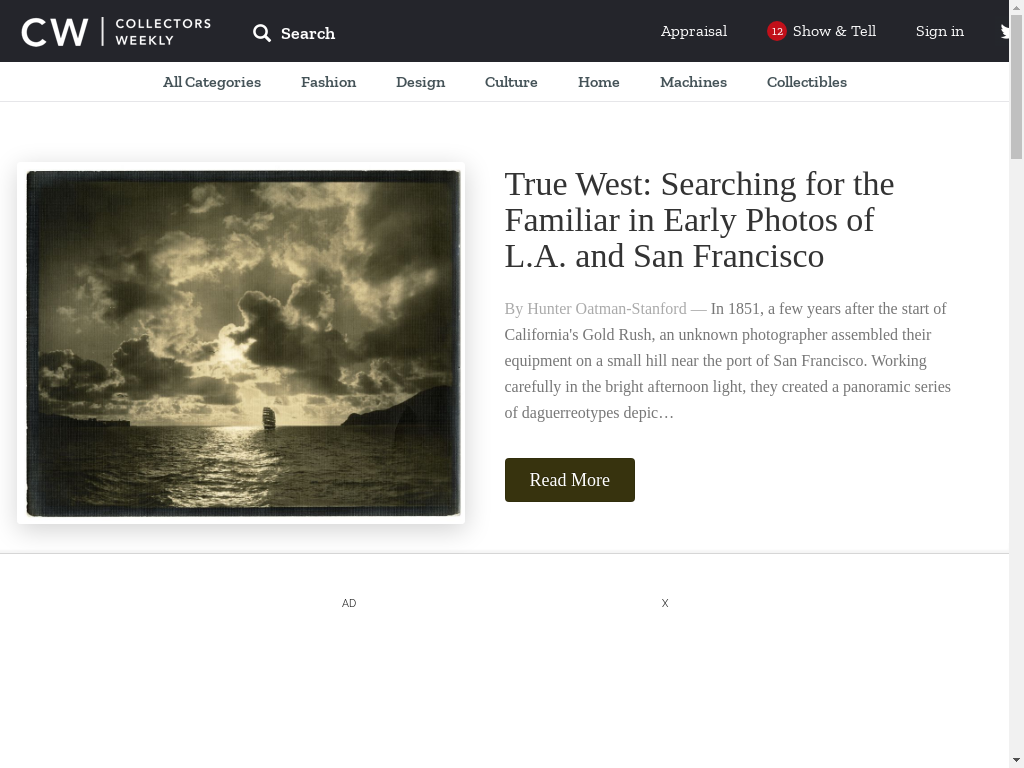Open the sepia ship seascape photo
Image resolution: width=1024 pixels, height=768 pixels.
pos(243,344)
